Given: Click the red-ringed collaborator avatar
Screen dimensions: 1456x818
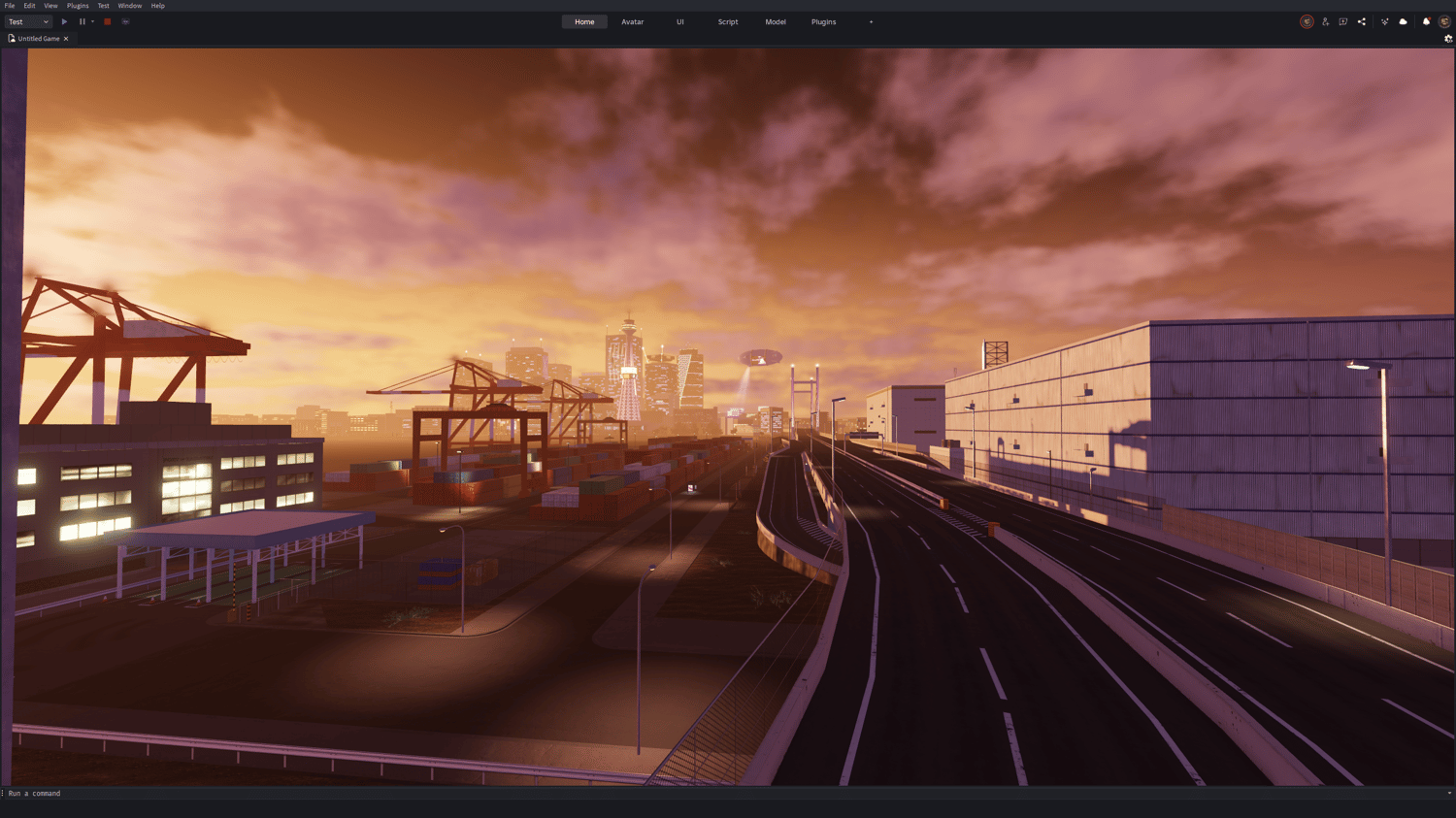Looking at the screenshot, I should pyautogui.click(x=1307, y=21).
